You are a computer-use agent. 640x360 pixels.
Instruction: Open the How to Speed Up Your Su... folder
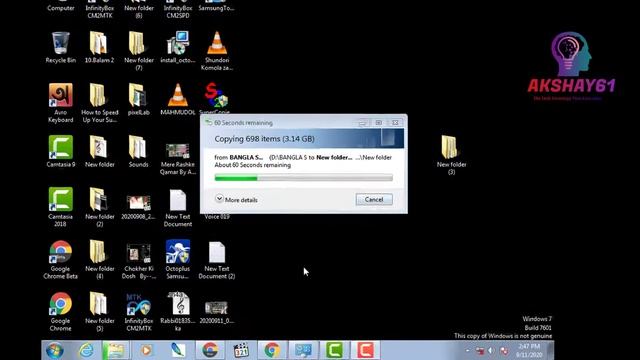tap(99, 103)
